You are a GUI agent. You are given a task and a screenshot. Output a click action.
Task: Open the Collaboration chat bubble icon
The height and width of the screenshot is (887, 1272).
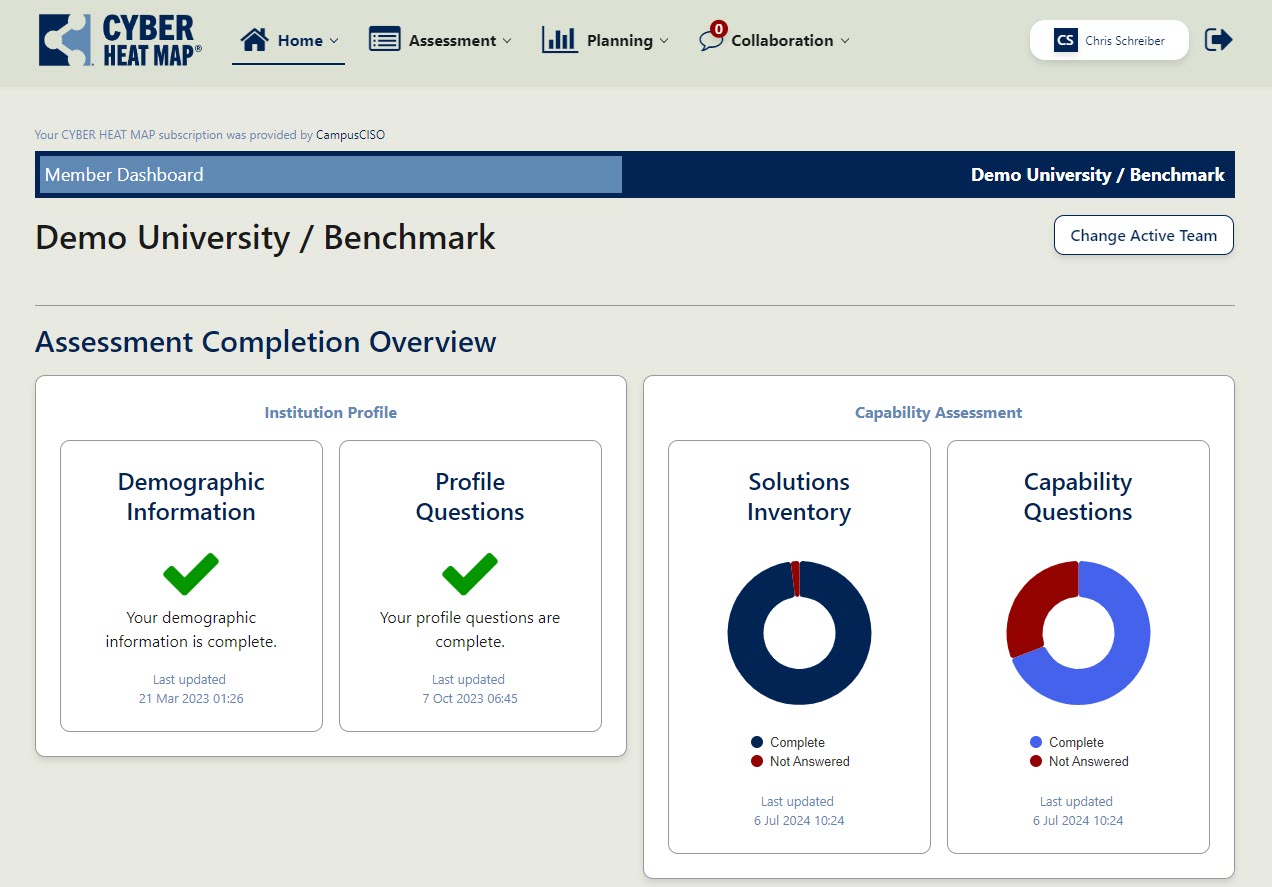pyautogui.click(x=710, y=42)
